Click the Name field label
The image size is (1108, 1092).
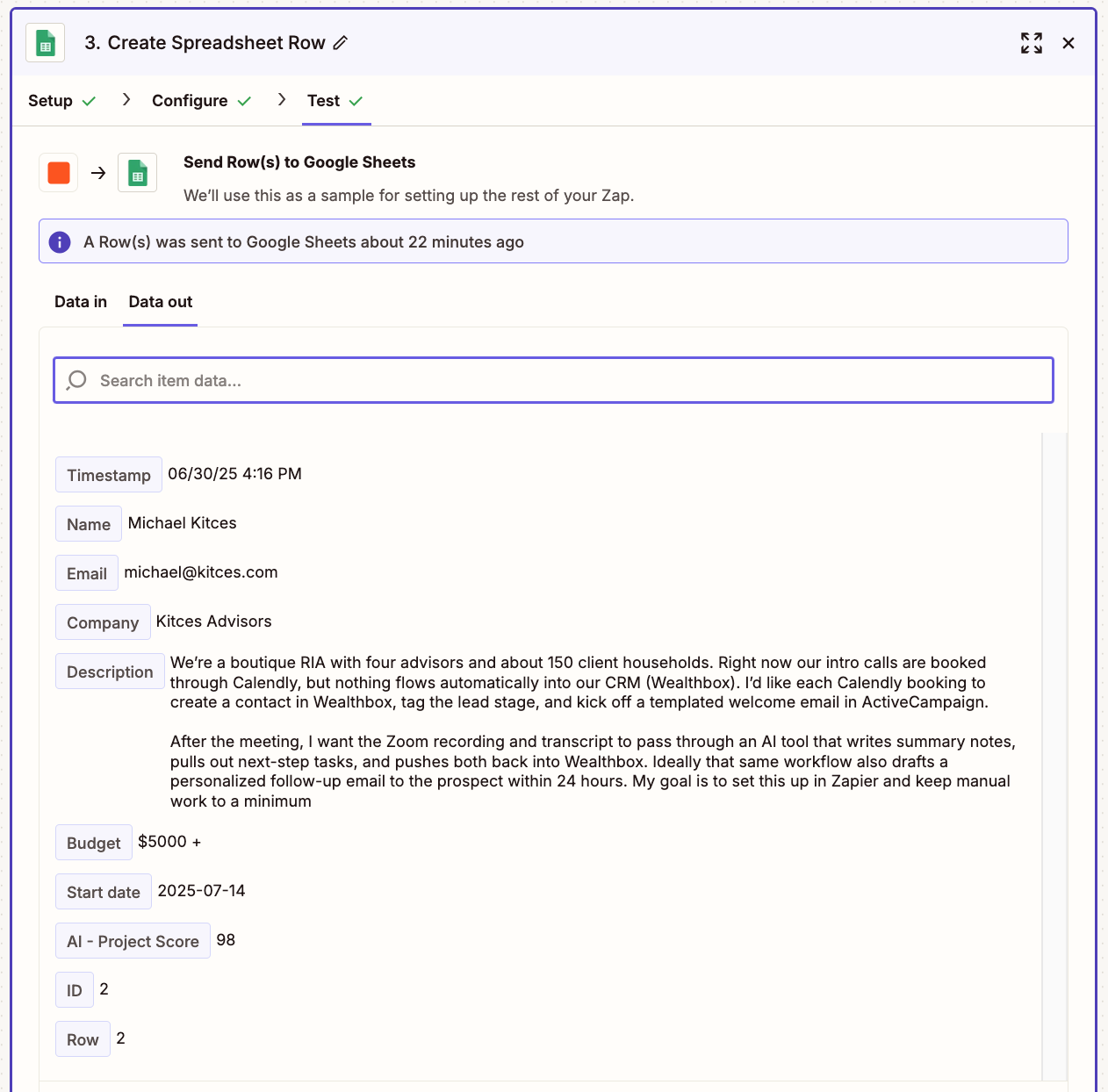pos(89,524)
